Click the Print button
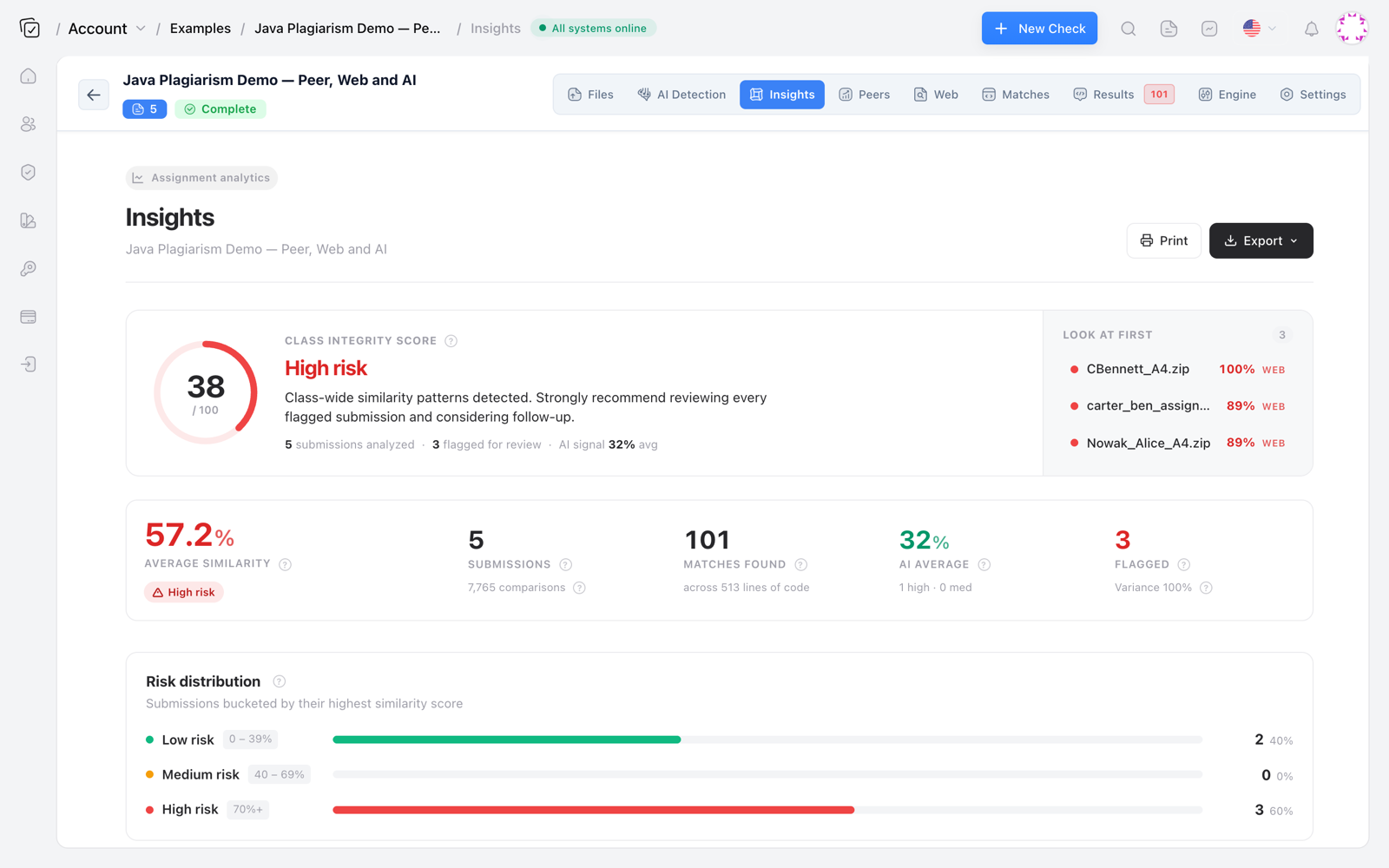 click(x=1163, y=240)
